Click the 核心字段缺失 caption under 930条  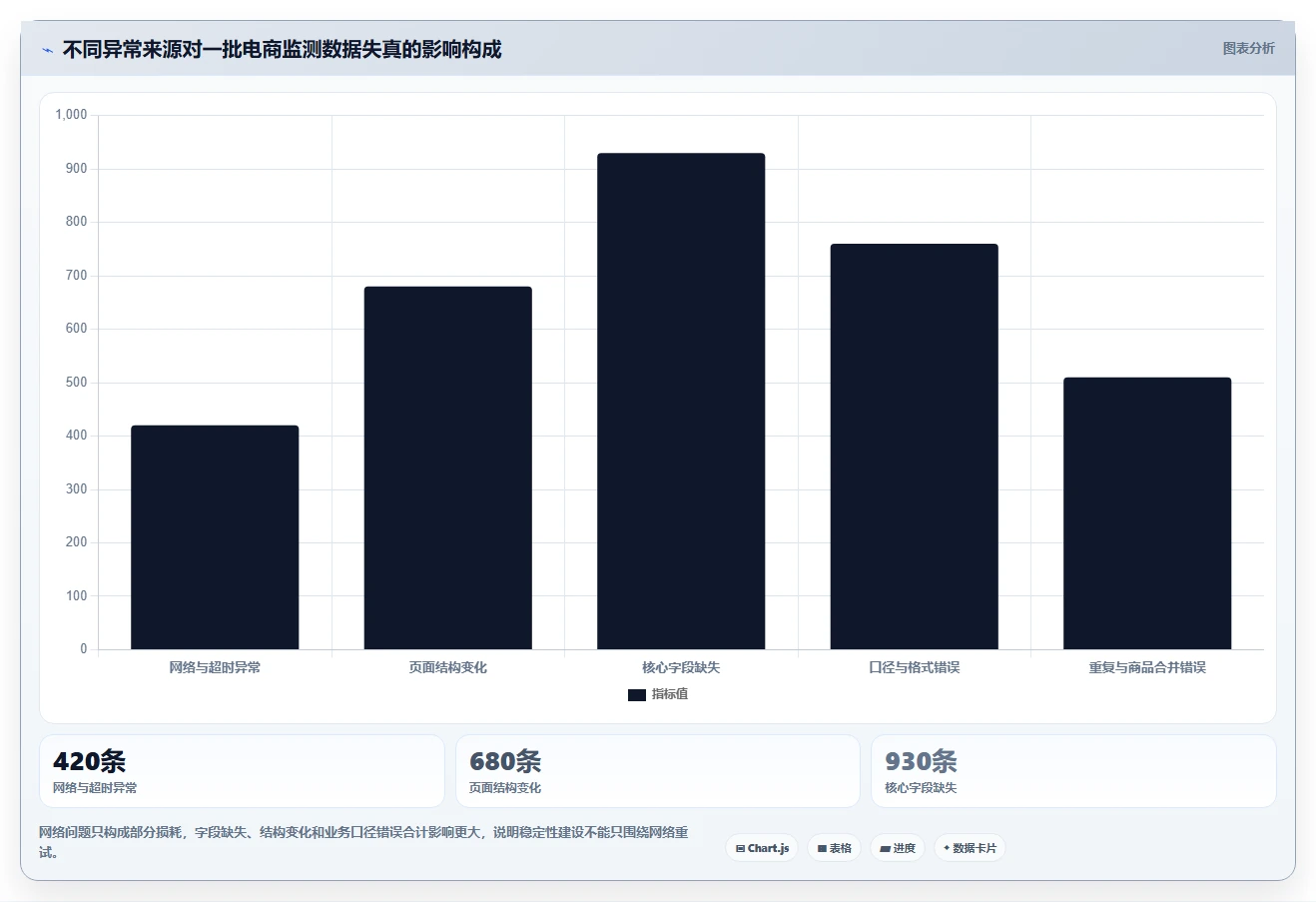(921, 788)
